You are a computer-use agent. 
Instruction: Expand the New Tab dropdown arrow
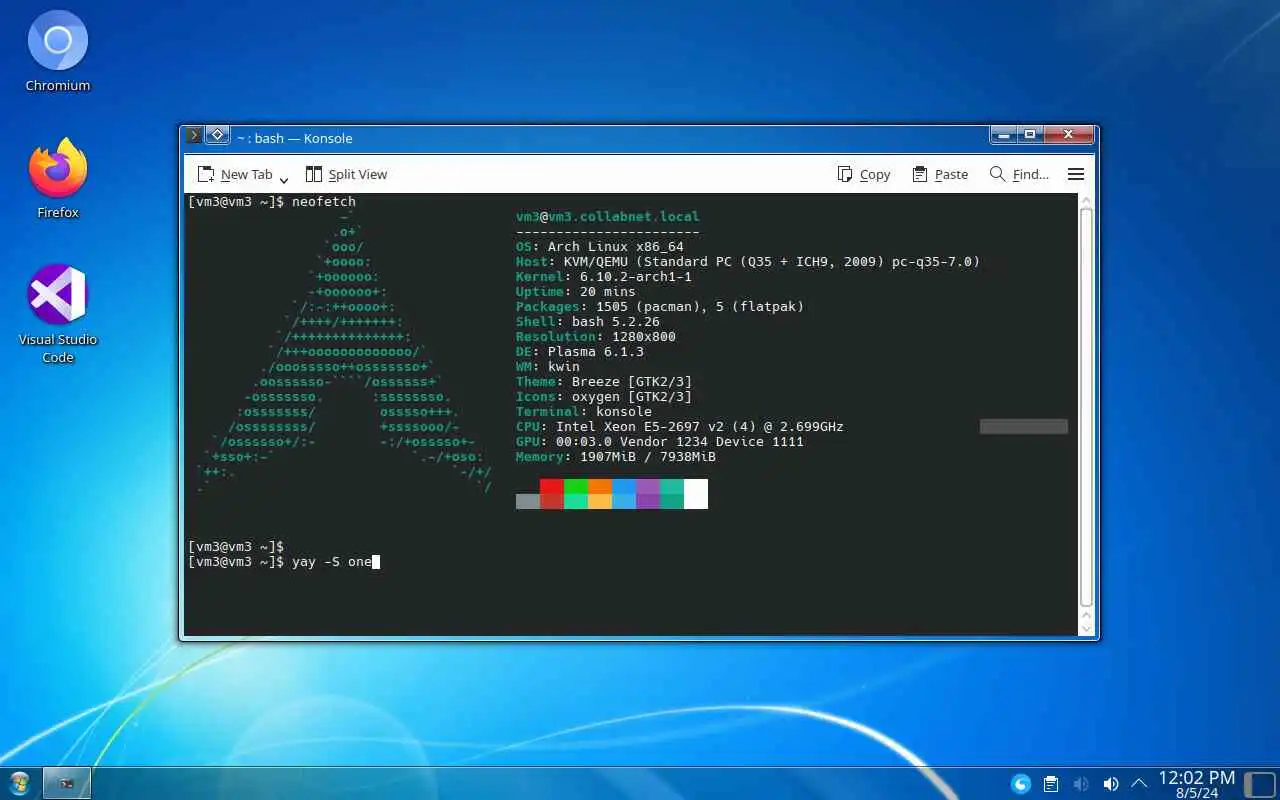(x=284, y=178)
